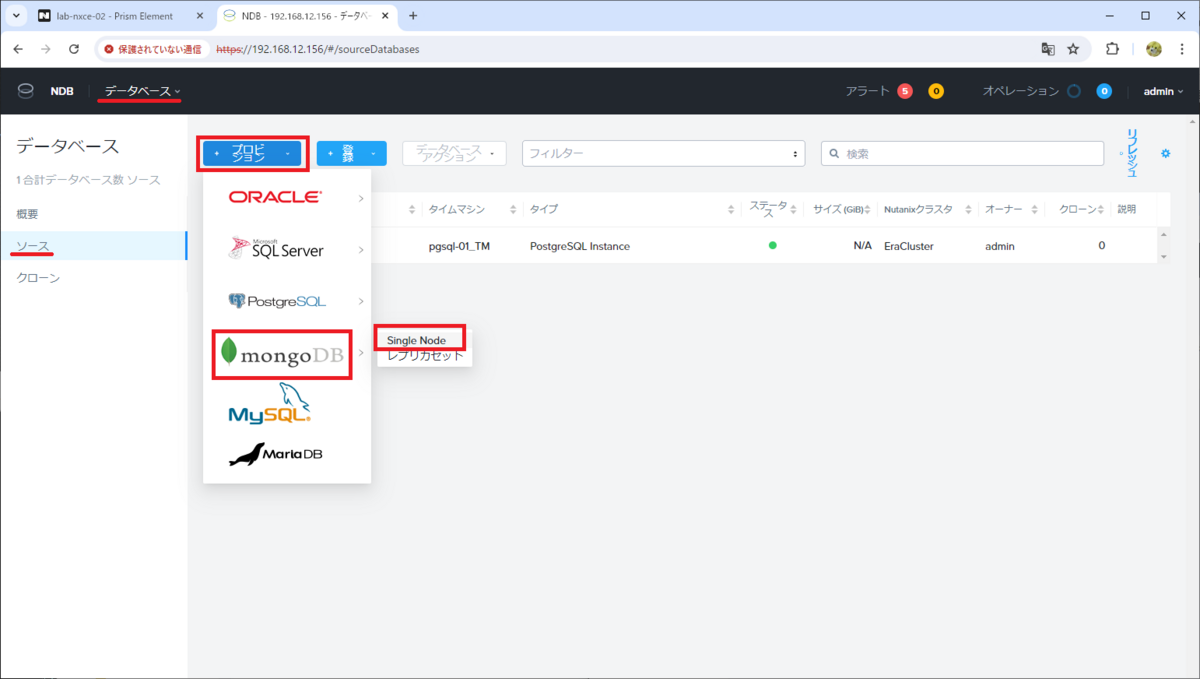Choose the mongoDB engine logo
The height and width of the screenshot is (679, 1200).
pyautogui.click(x=282, y=353)
